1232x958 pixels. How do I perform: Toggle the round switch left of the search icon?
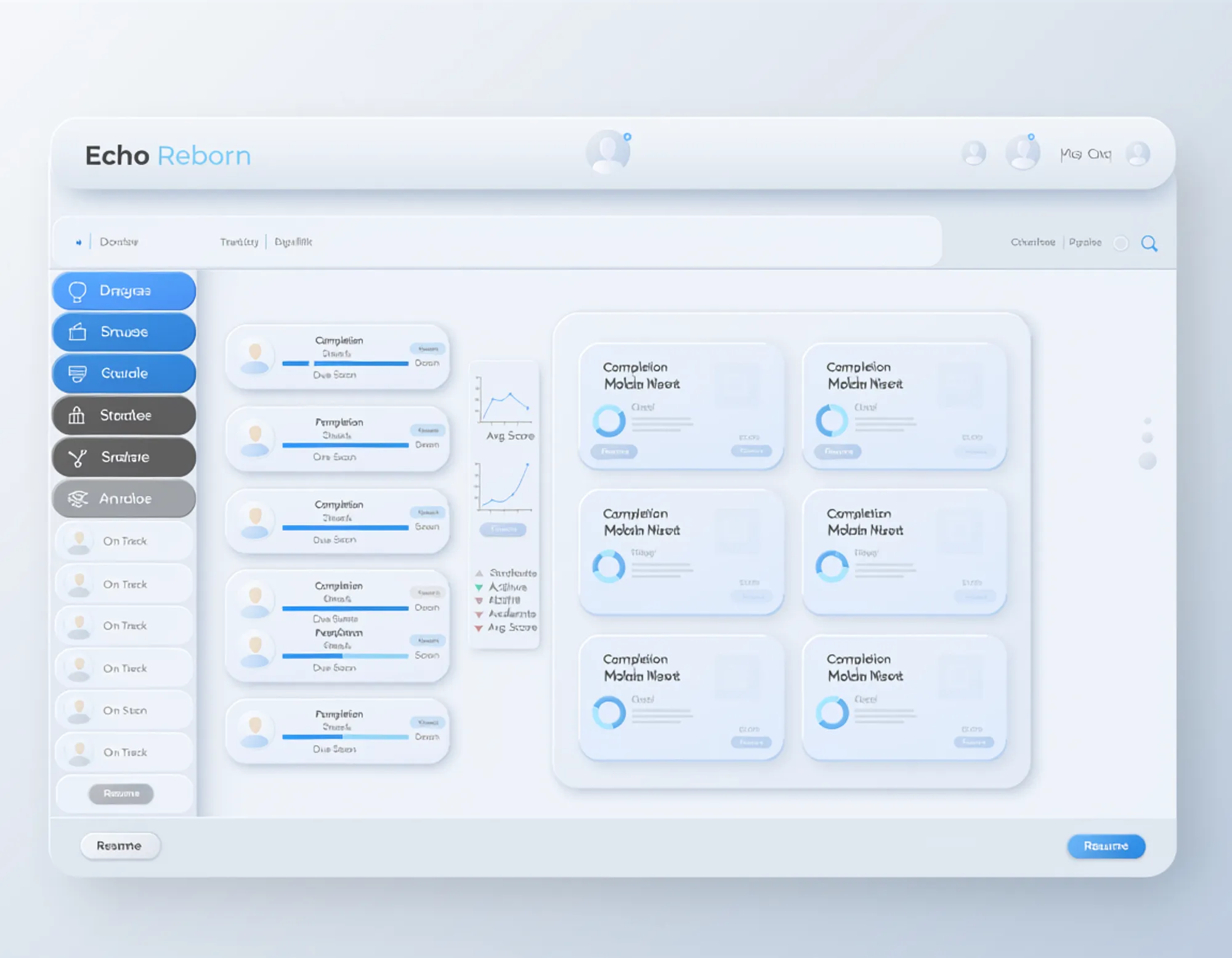pyautogui.click(x=1121, y=243)
